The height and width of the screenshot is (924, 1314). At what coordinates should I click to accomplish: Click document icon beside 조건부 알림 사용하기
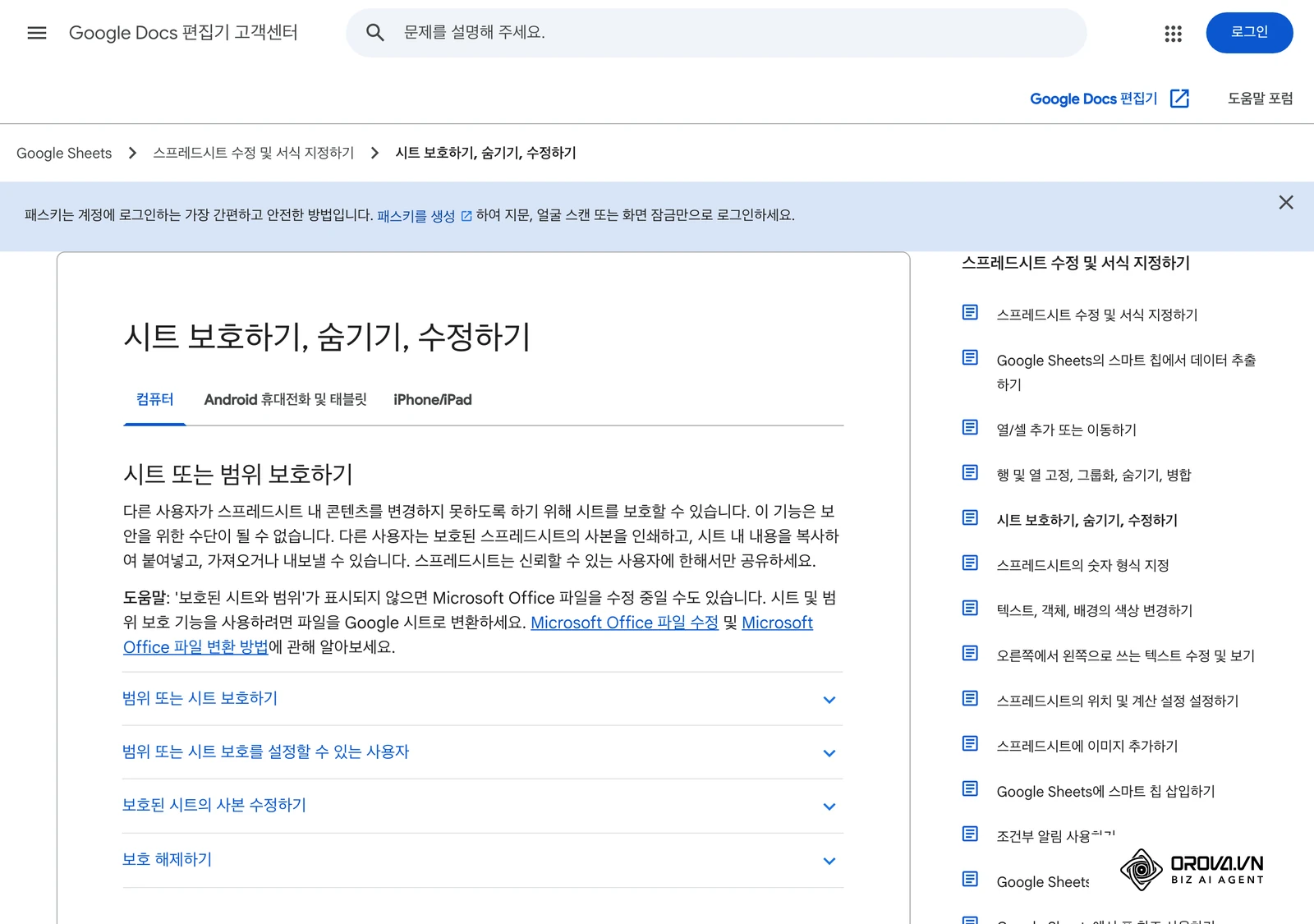coord(970,834)
